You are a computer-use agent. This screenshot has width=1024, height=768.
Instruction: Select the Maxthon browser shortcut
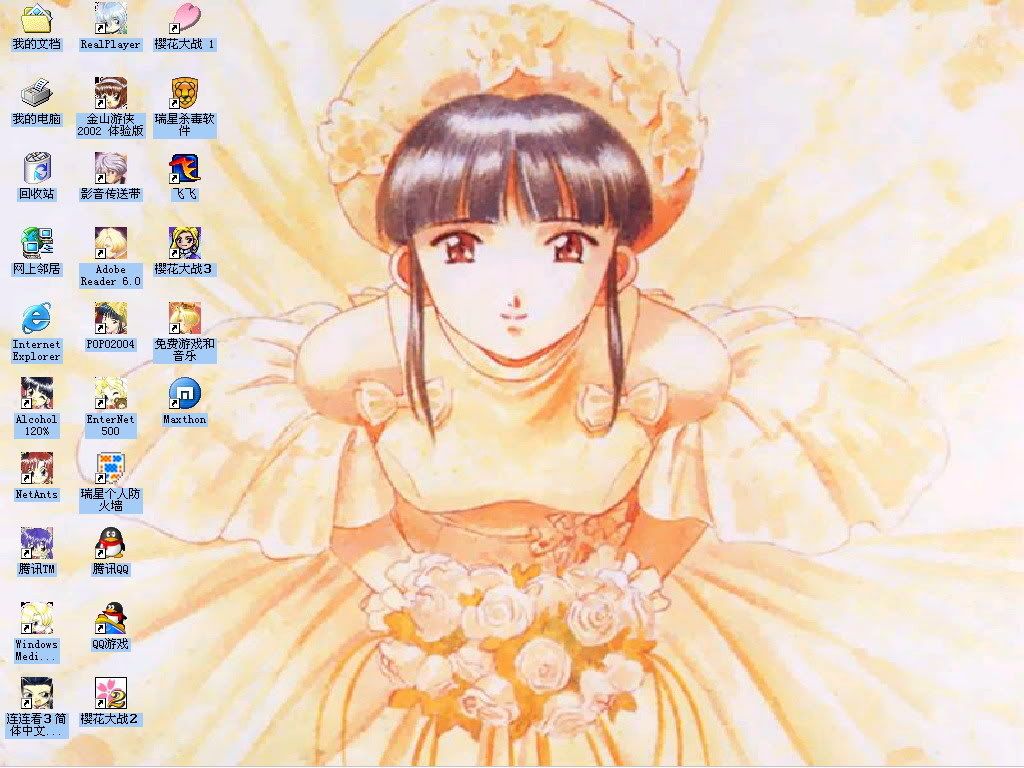[184, 393]
